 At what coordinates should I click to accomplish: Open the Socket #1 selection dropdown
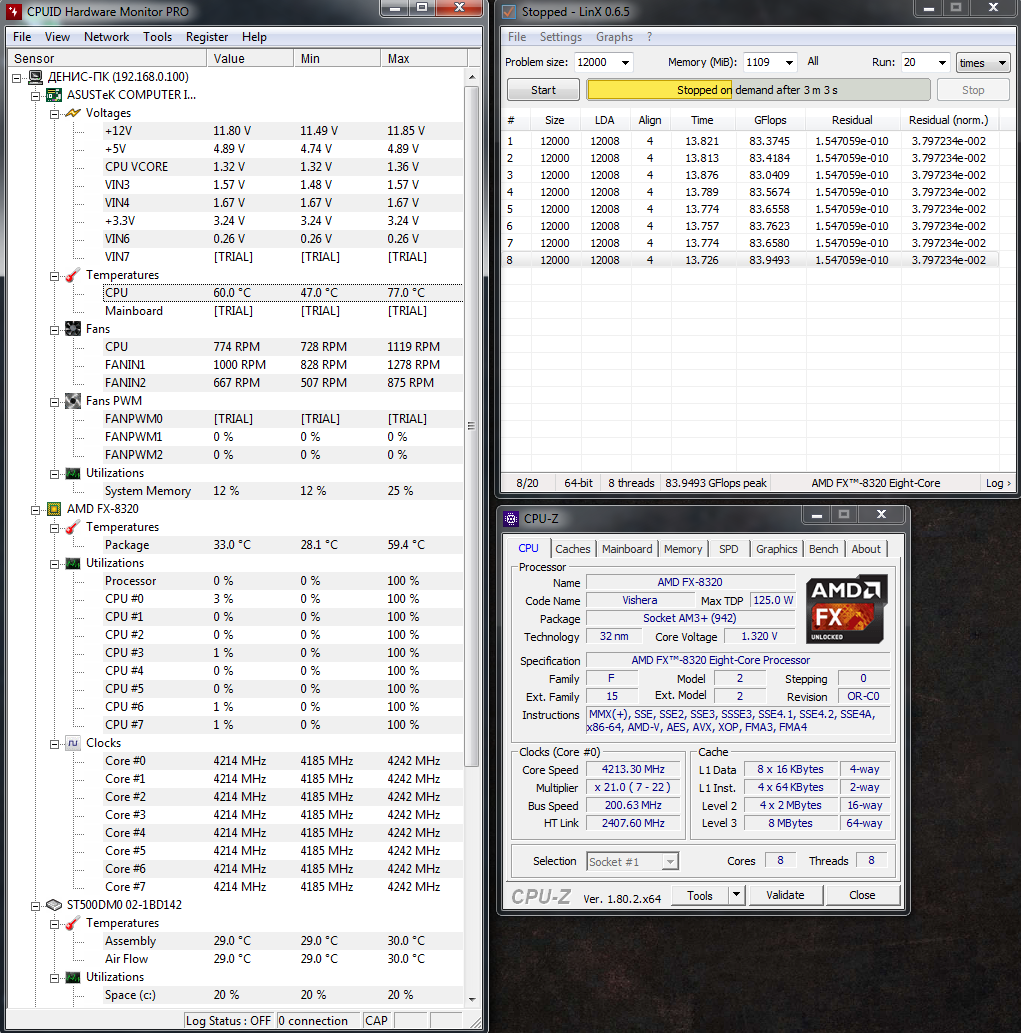tap(670, 862)
